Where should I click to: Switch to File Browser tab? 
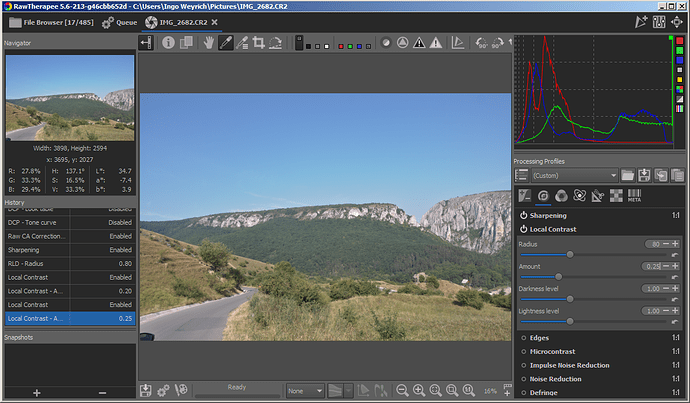[50, 21]
